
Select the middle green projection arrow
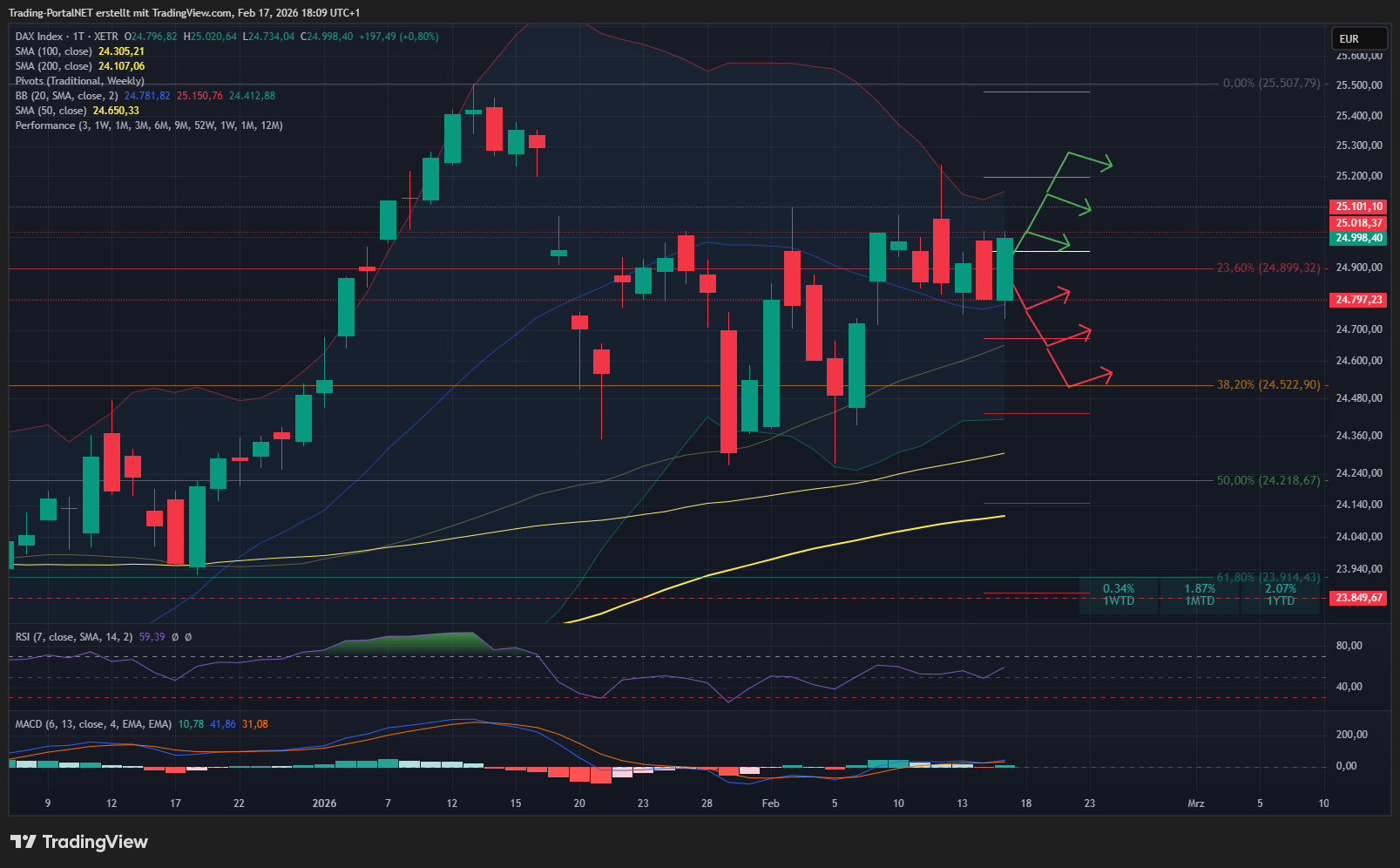(x=1069, y=204)
